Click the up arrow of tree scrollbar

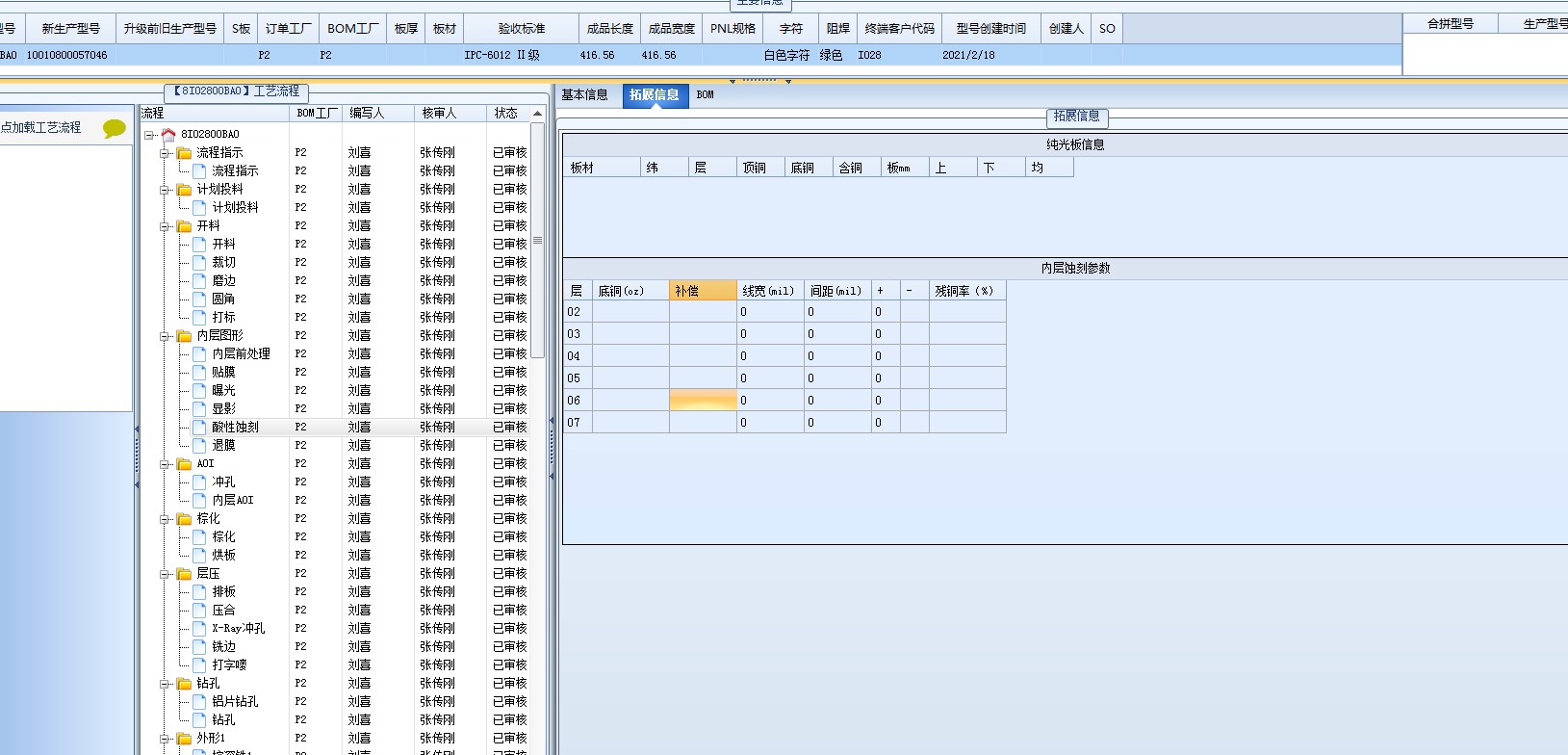pyautogui.click(x=538, y=114)
